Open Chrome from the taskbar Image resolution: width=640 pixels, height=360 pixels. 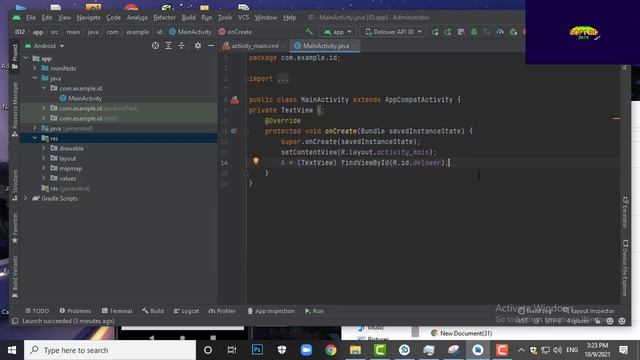(x=331, y=350)
